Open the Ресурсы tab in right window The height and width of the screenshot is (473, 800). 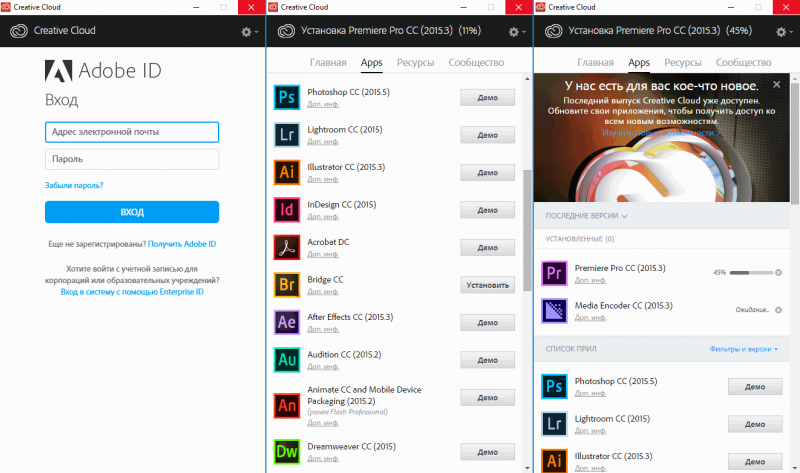[x=683, y=62]
